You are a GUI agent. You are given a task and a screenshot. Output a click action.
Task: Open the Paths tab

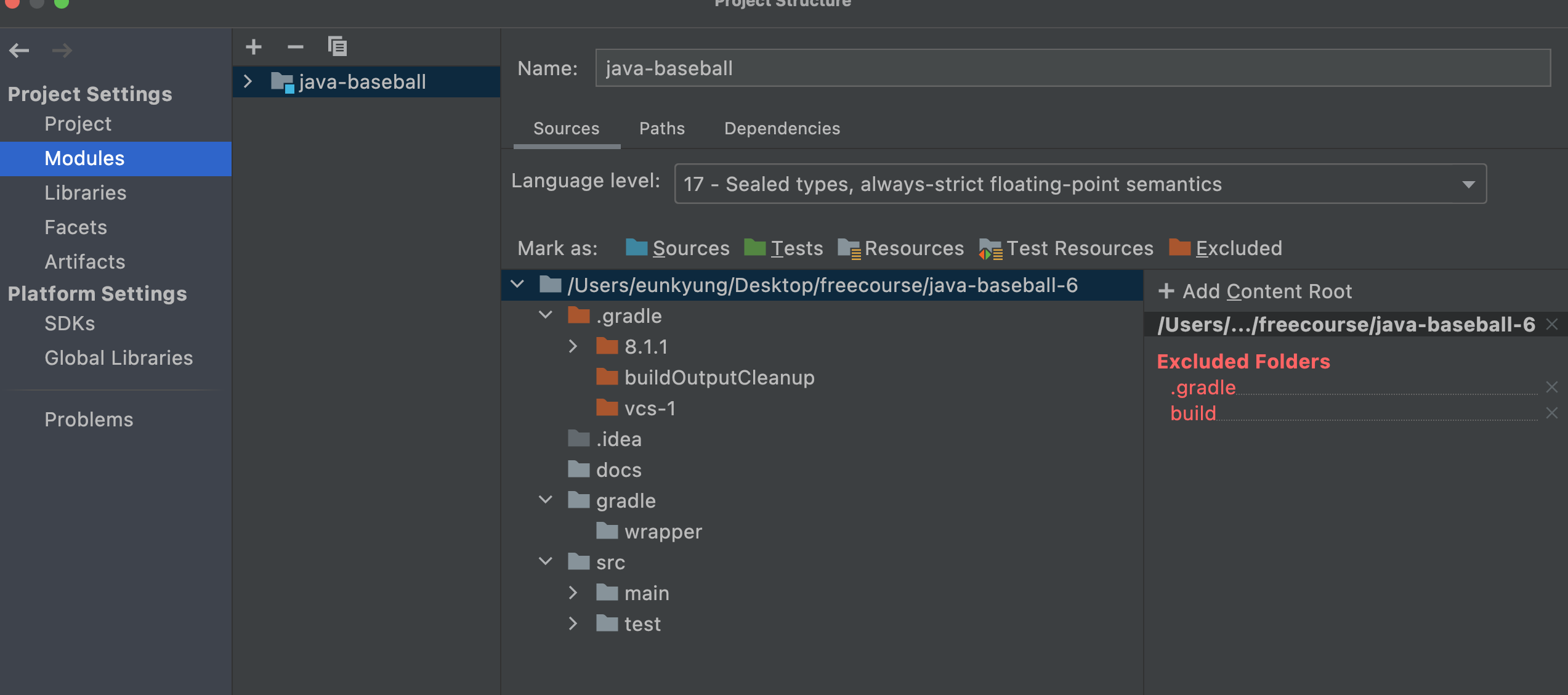point(661,128)
